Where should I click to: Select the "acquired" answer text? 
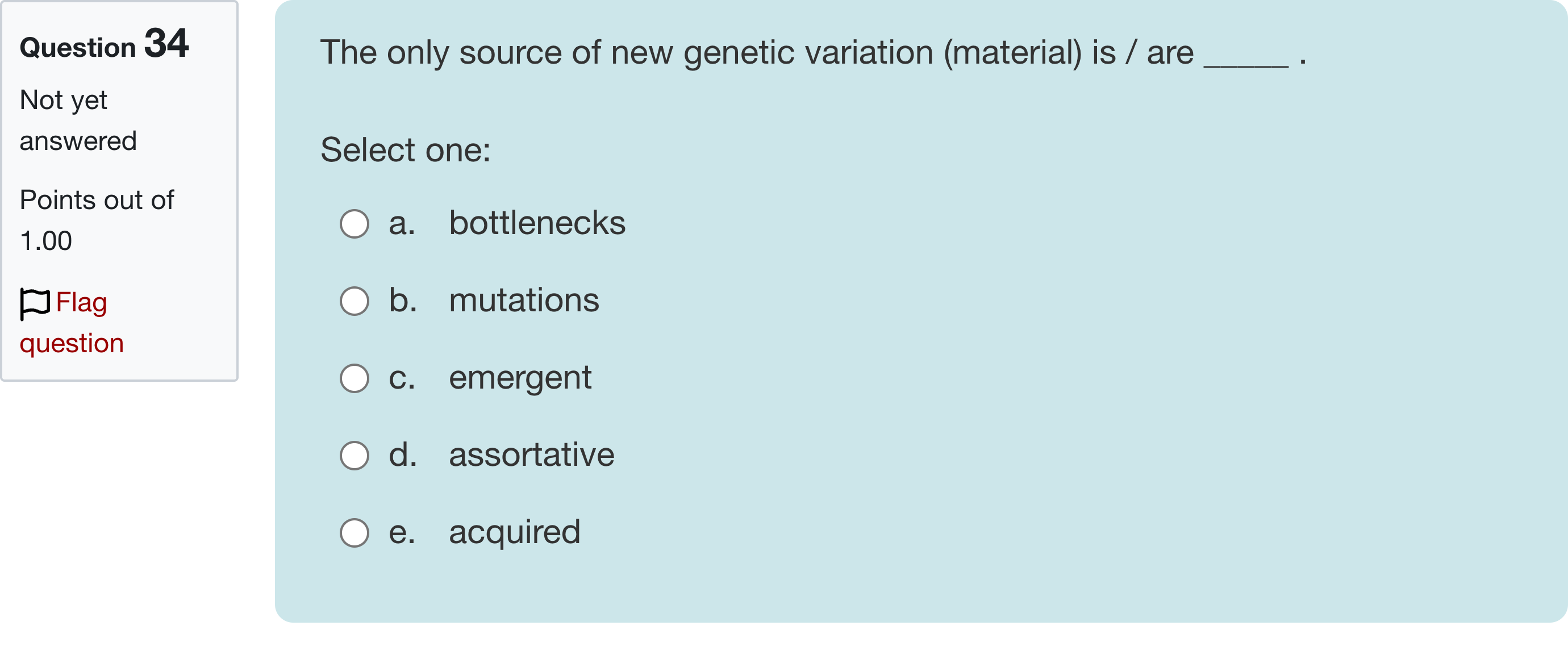coord(514,532)
